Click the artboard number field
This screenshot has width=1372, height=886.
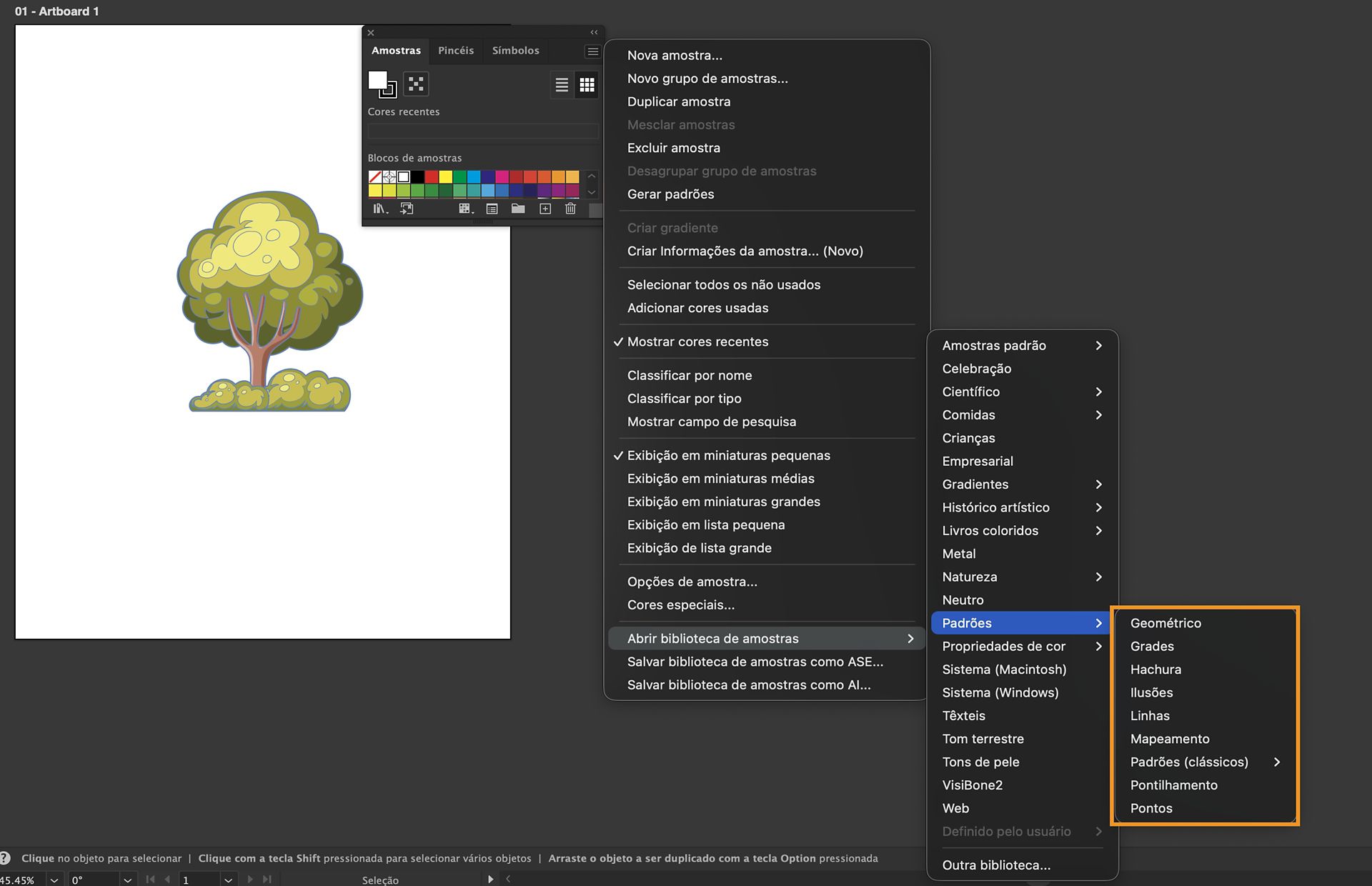pos(199,880)
